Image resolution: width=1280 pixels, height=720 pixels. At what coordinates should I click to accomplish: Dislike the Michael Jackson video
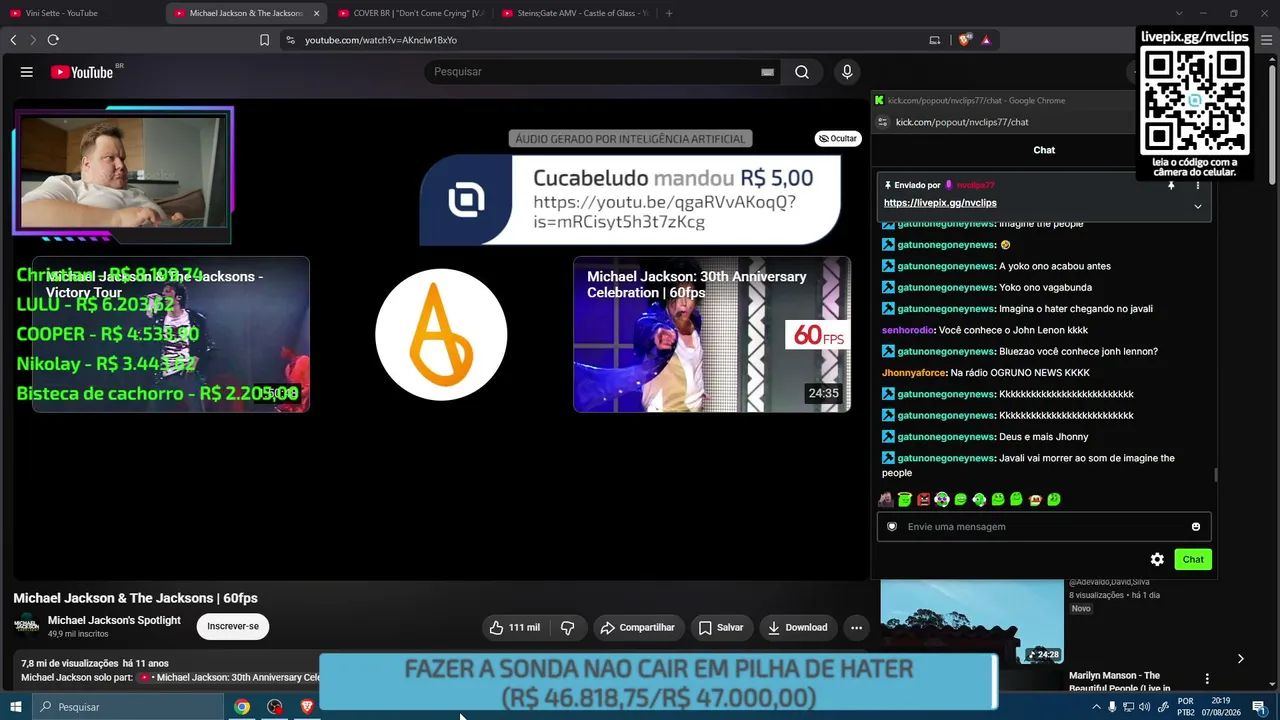pos(567,627)
